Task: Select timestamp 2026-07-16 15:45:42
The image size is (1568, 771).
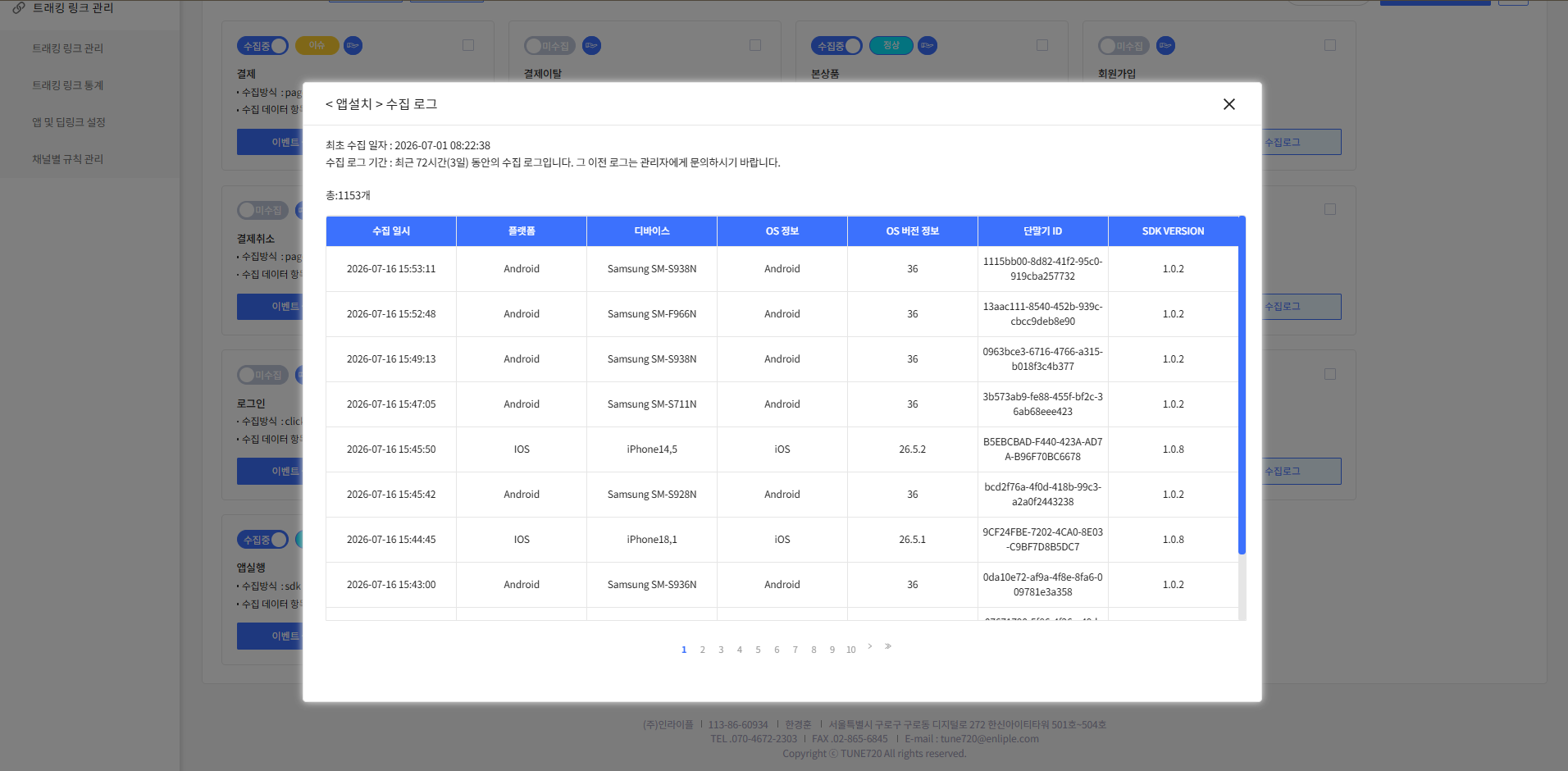Action: (x=391, y=495)
